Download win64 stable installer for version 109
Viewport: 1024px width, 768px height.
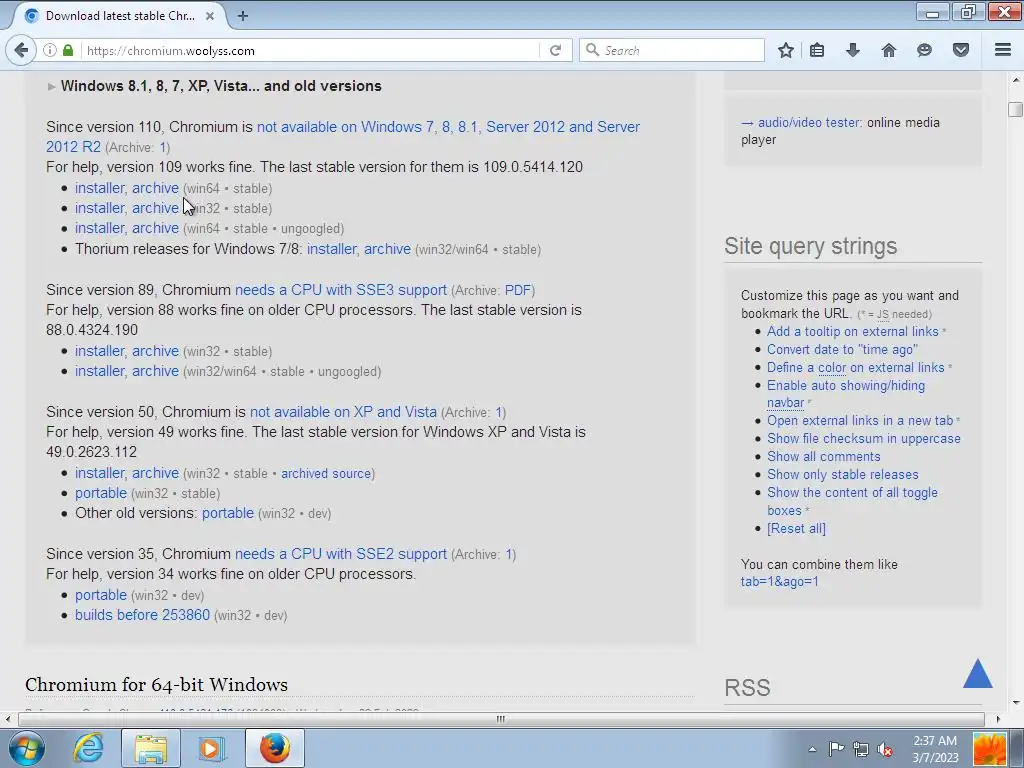click(x=99, y=188)
